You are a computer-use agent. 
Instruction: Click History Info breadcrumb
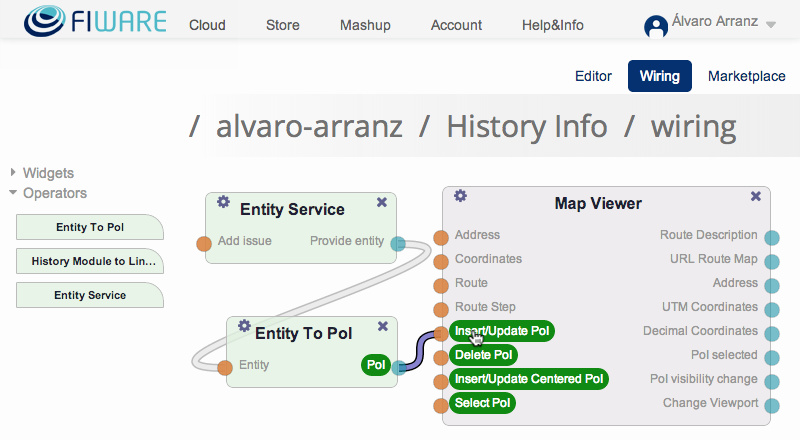coord(527,126)
